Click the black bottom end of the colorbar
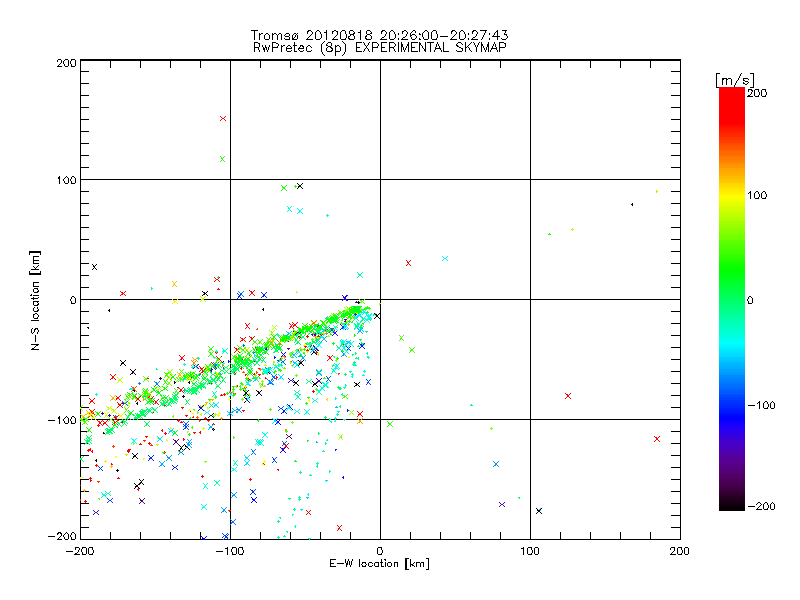Screen dimensions: 800x600 coord(731,506)
